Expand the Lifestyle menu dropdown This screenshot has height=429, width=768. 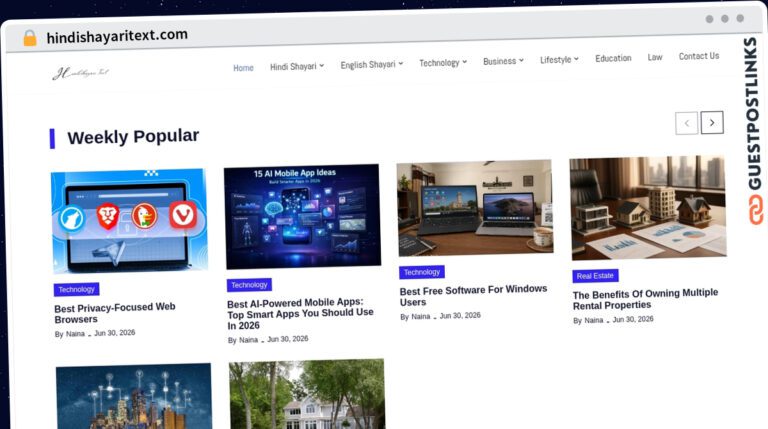[559, 60]
